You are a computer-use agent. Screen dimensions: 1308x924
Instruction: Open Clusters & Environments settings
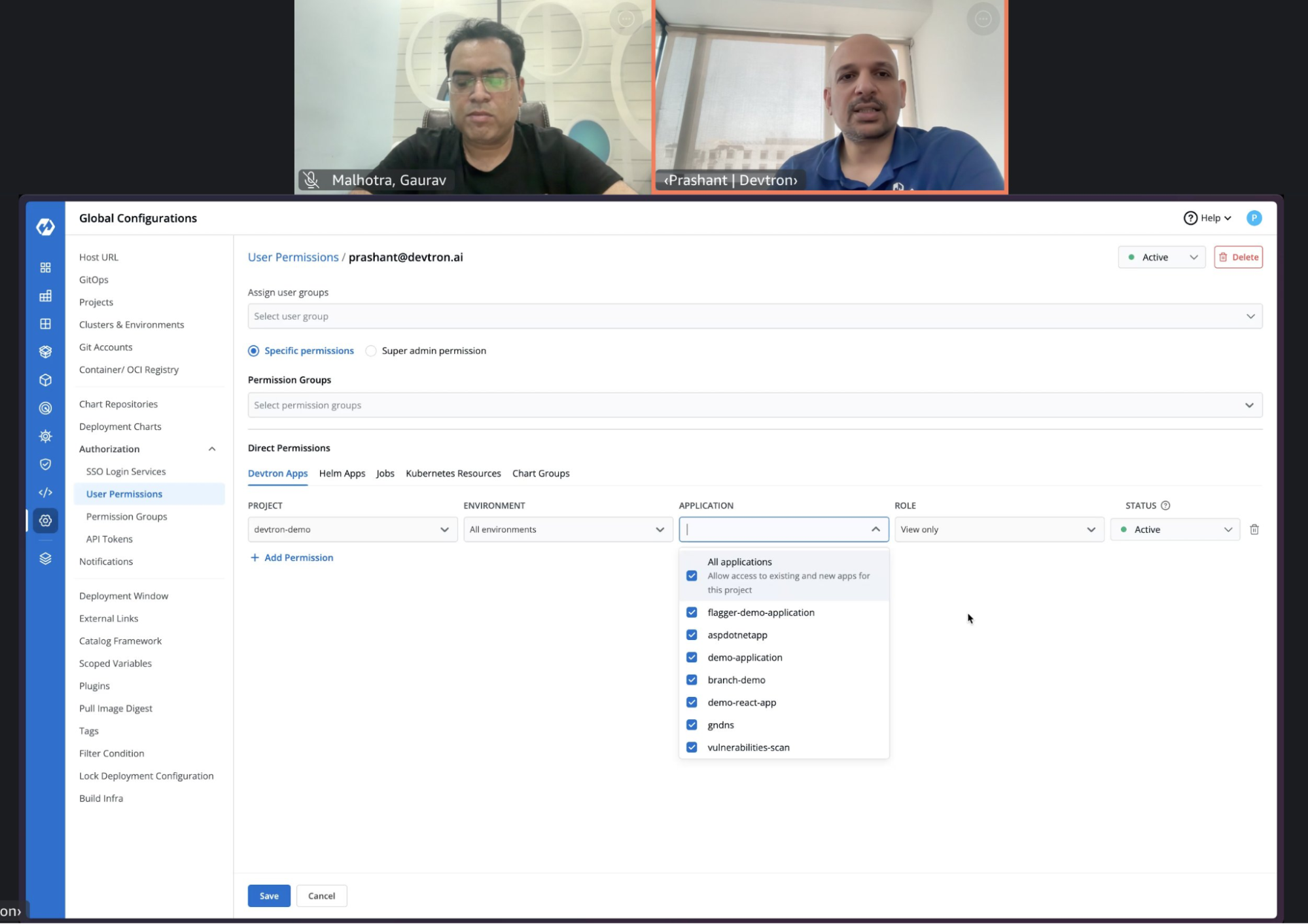click(132, 325)
